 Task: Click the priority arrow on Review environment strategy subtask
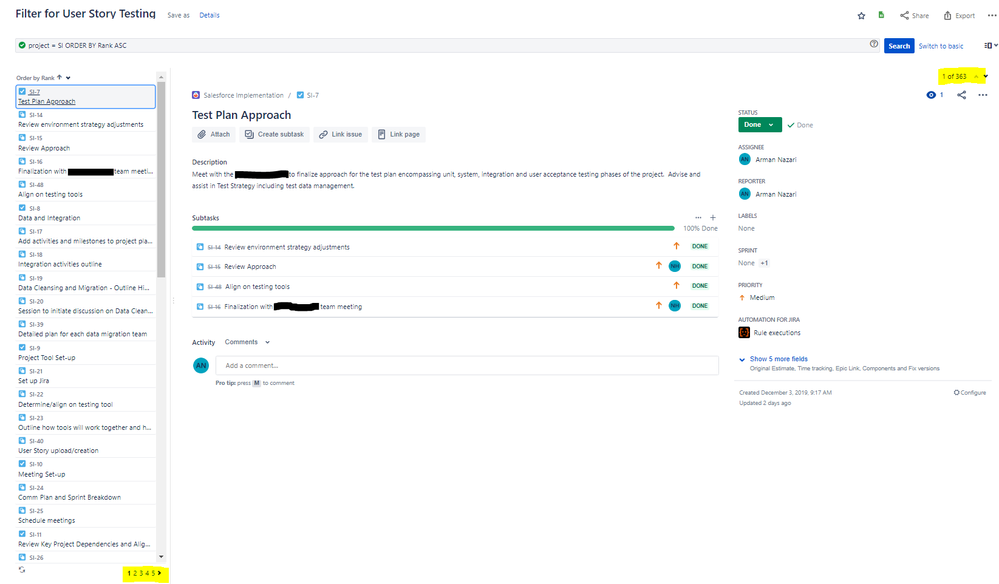tap(677, 246)
